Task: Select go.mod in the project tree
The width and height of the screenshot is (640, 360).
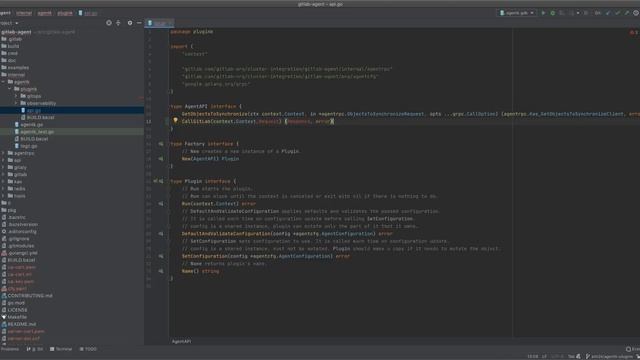Action: point(16,303)
